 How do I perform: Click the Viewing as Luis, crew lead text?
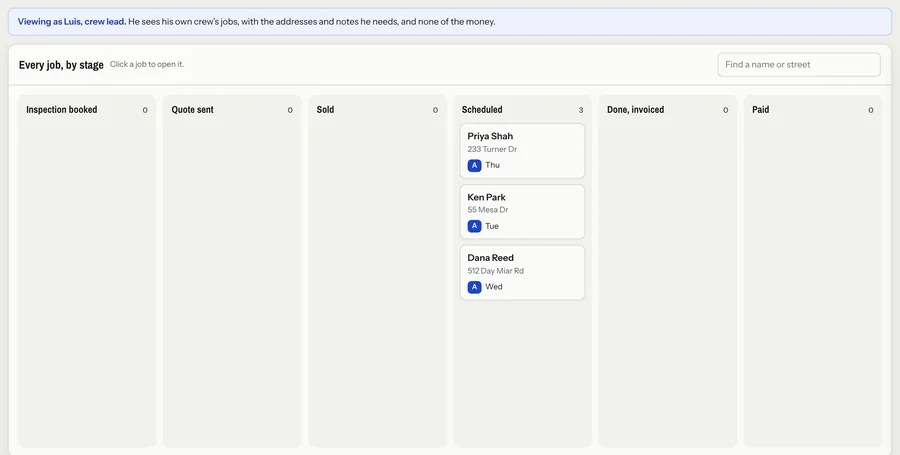tap(72, 22)
